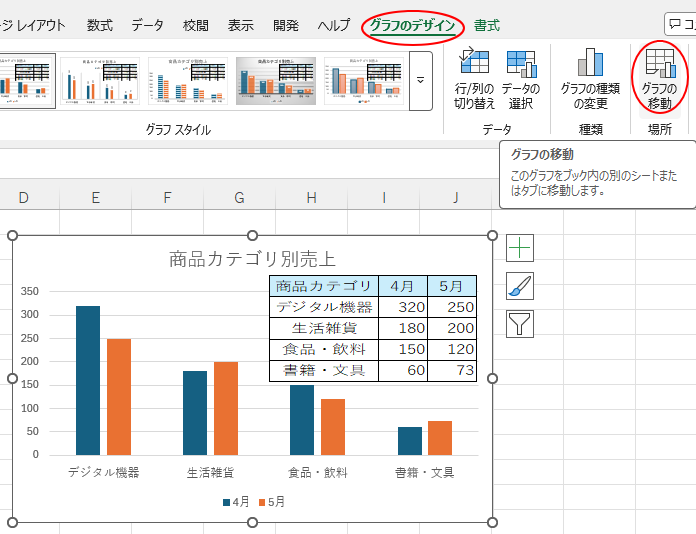Click orange 5月 bar for デジタル機器

click(x=119, y=397)
